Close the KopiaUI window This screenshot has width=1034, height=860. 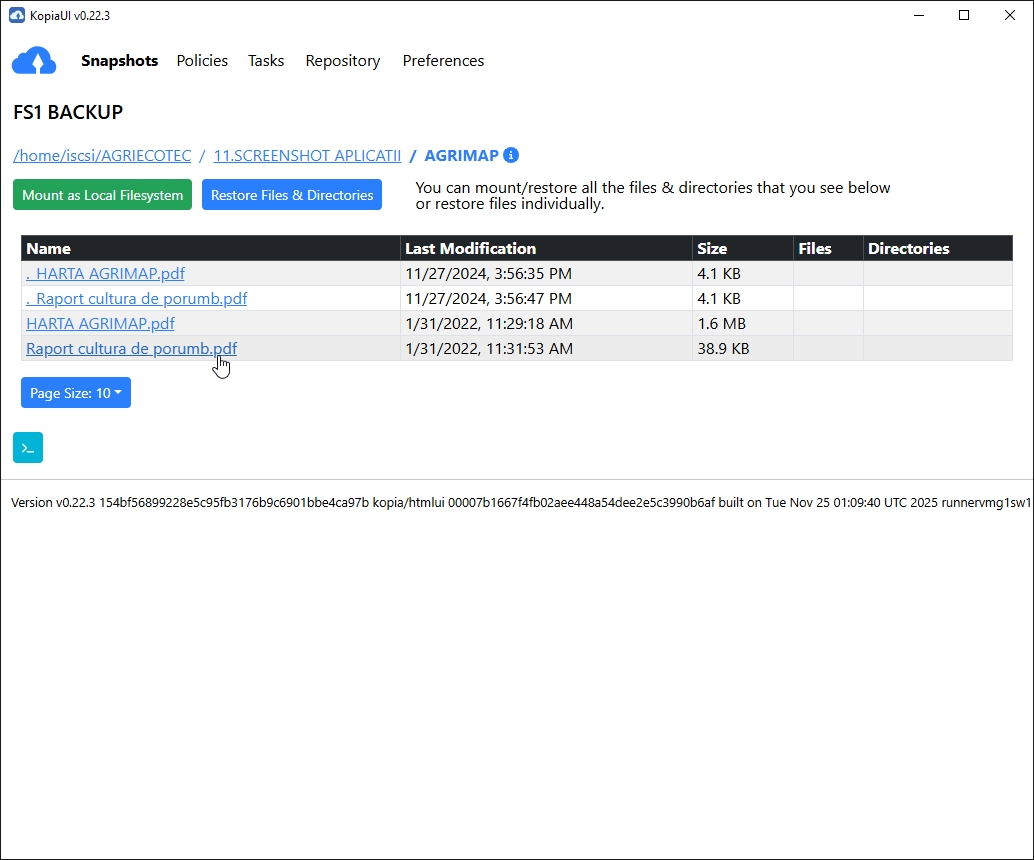point(1010,15)
